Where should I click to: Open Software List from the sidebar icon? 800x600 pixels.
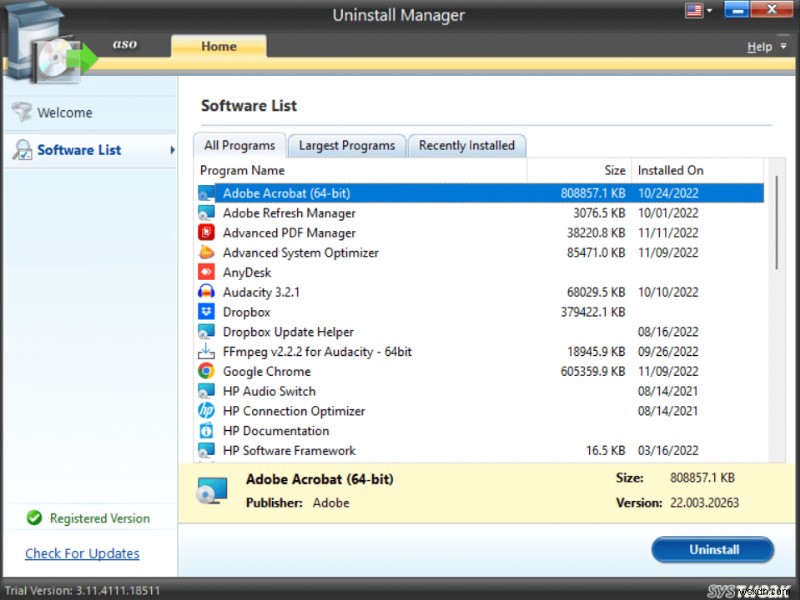(x=22, y=150)
